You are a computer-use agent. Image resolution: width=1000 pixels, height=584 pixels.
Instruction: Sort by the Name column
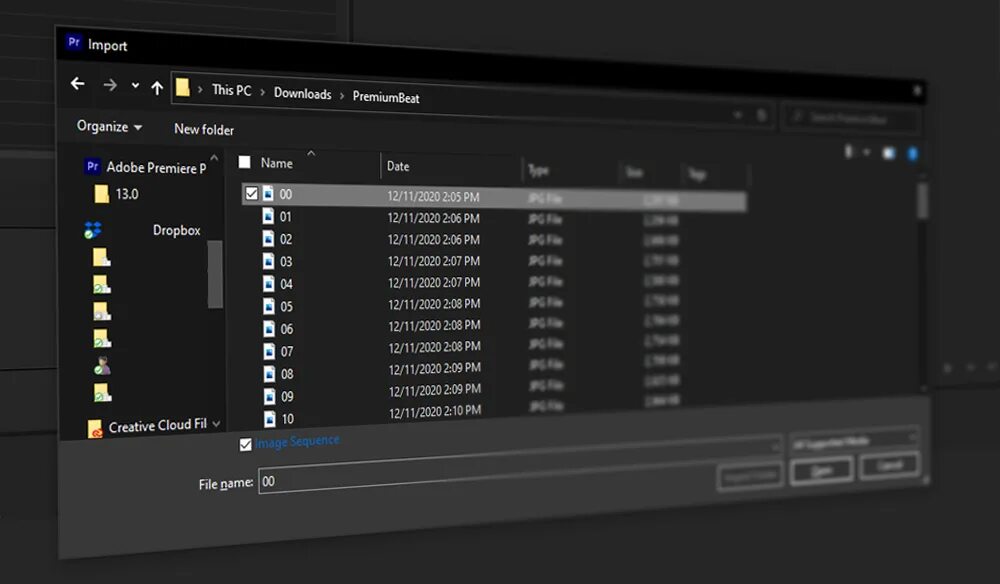tap(277, 163)
